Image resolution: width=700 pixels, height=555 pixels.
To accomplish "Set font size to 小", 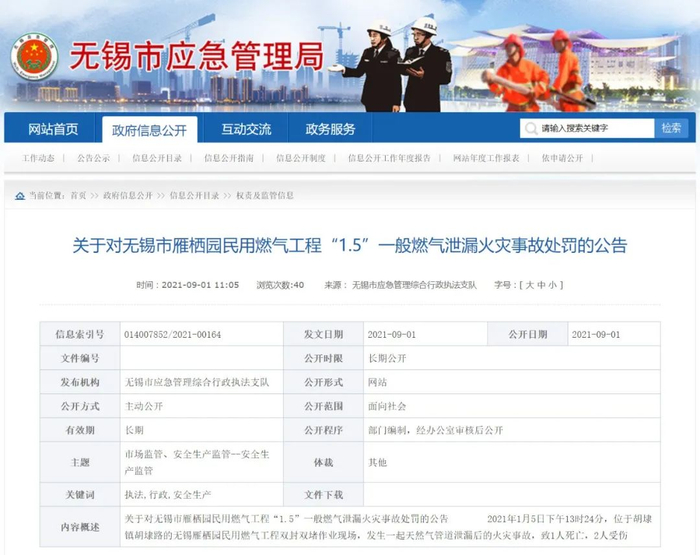I will click(552, 285).
